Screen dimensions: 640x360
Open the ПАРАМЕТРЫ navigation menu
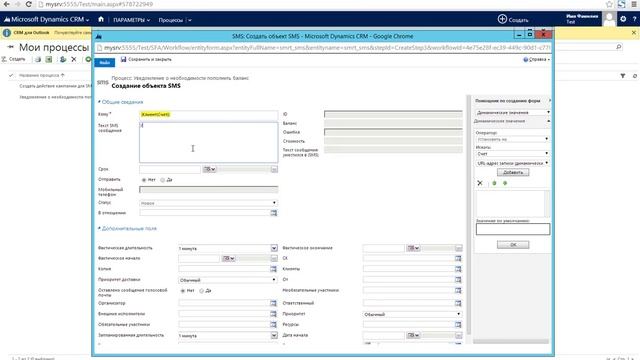131,20
